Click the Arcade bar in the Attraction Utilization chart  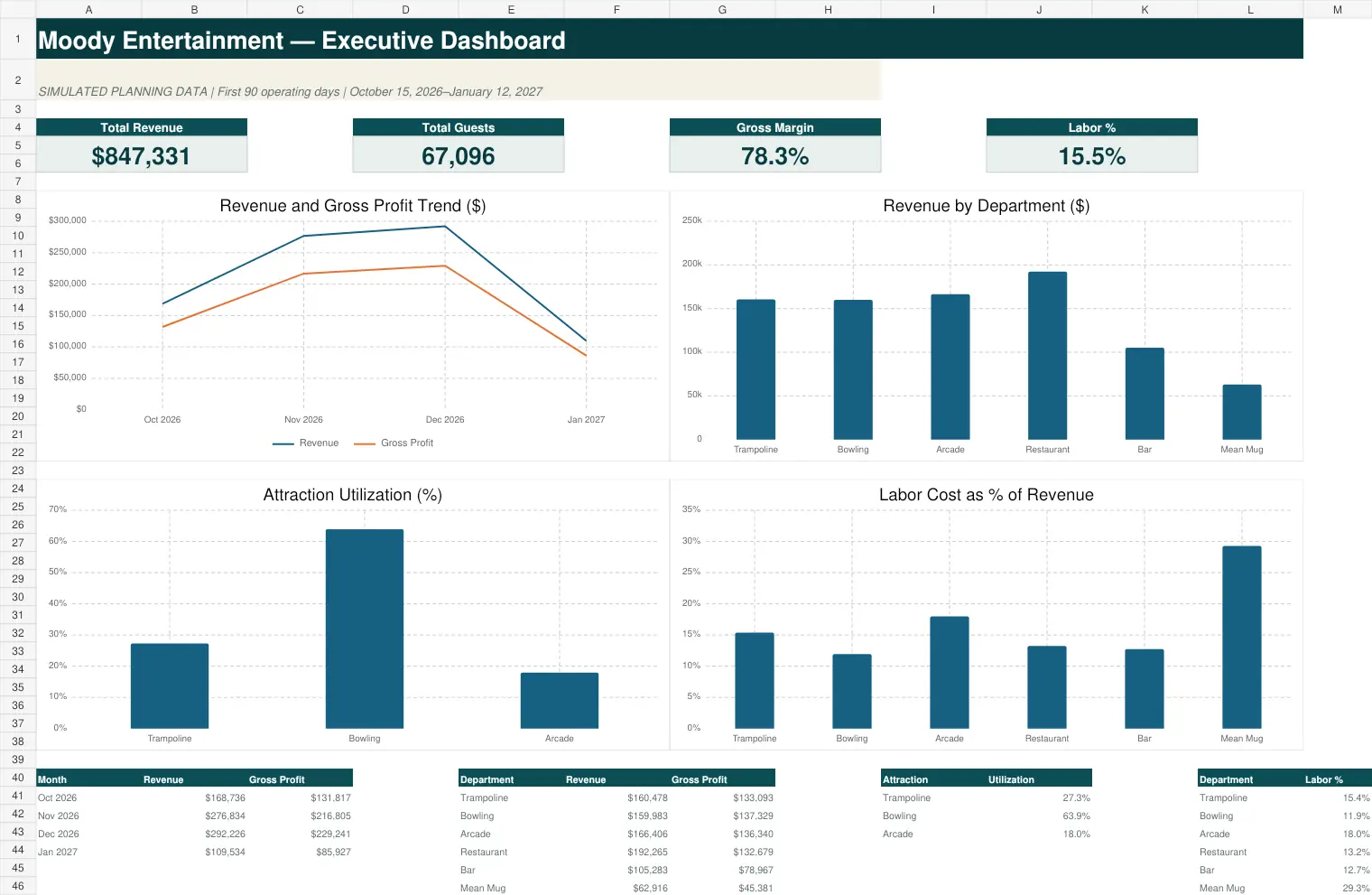(x=560, y=700)
